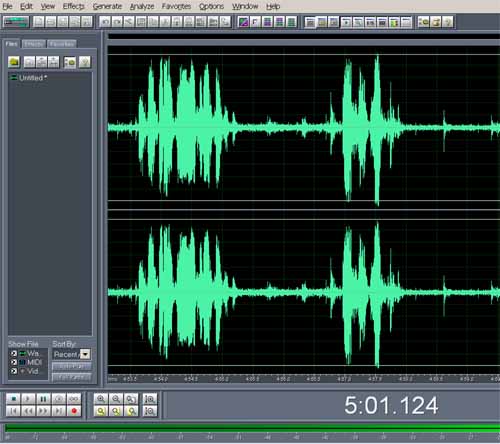Open the View menu
Screen dimensions: 500x444
[x=48, y=6]
